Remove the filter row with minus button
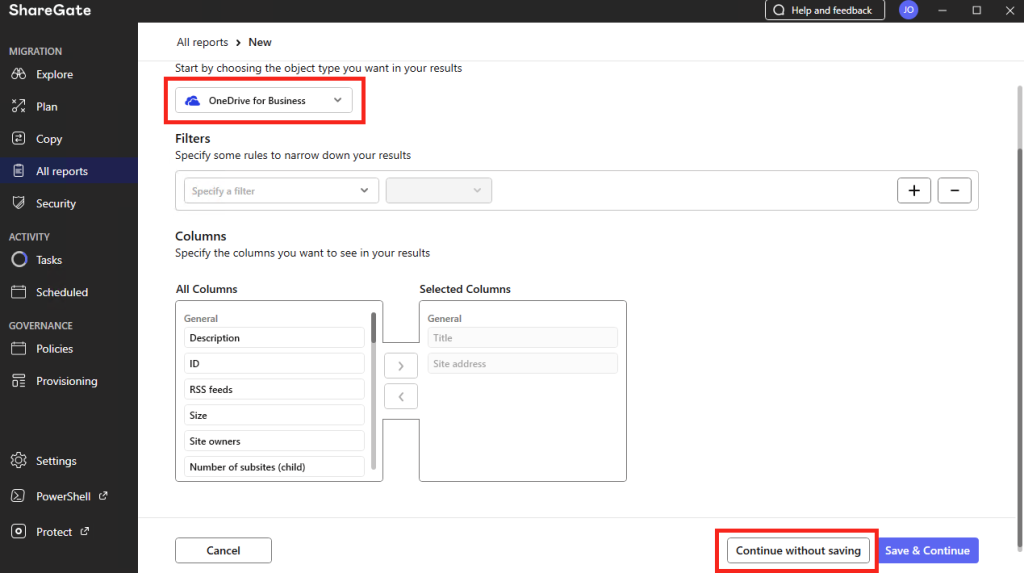The width and height of the screenshot is (1024, 573). 954,191
